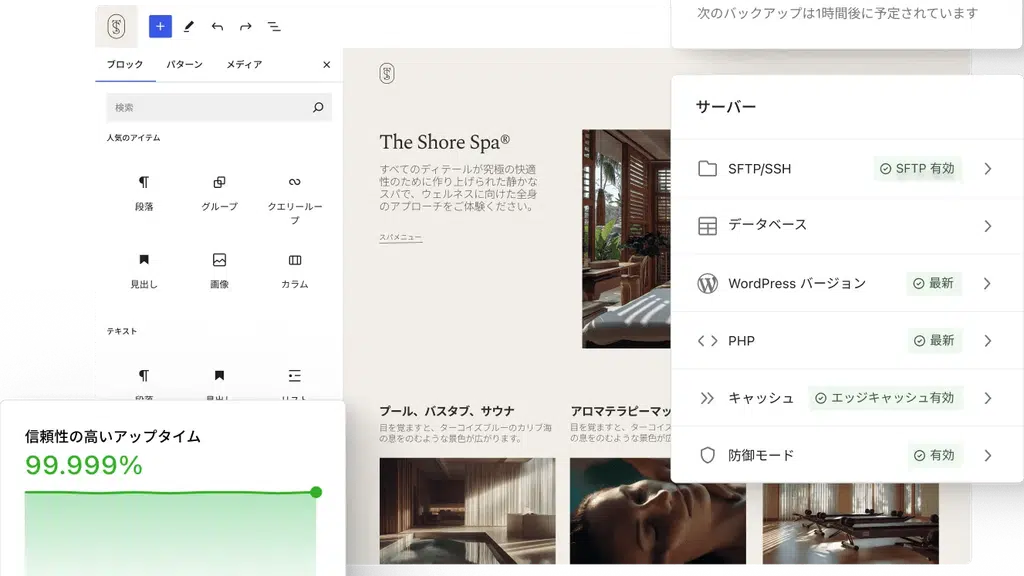Insert the カラム block

[295, 271]
